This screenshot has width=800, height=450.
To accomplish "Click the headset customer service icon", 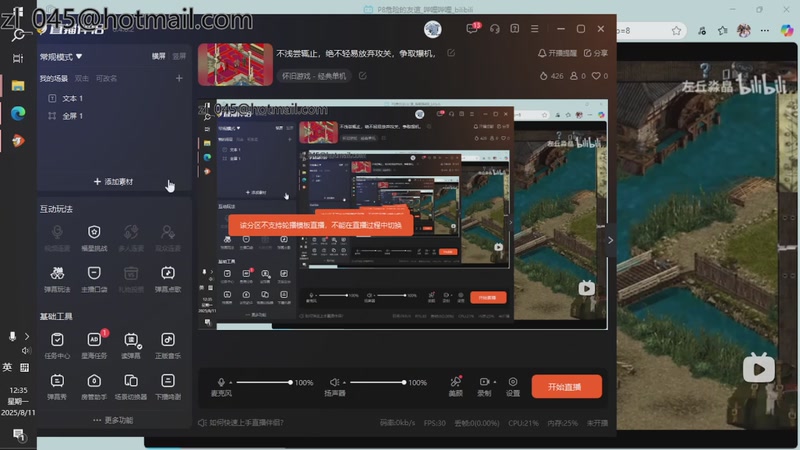I will click(494, 29).
